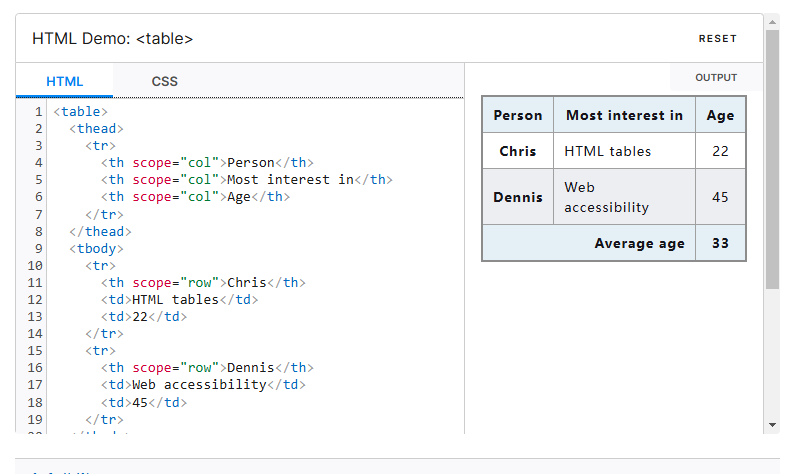Place cursor on the opening <table> tag line
The width and height of the screenshot is (790, 474).
coord(80,112)
